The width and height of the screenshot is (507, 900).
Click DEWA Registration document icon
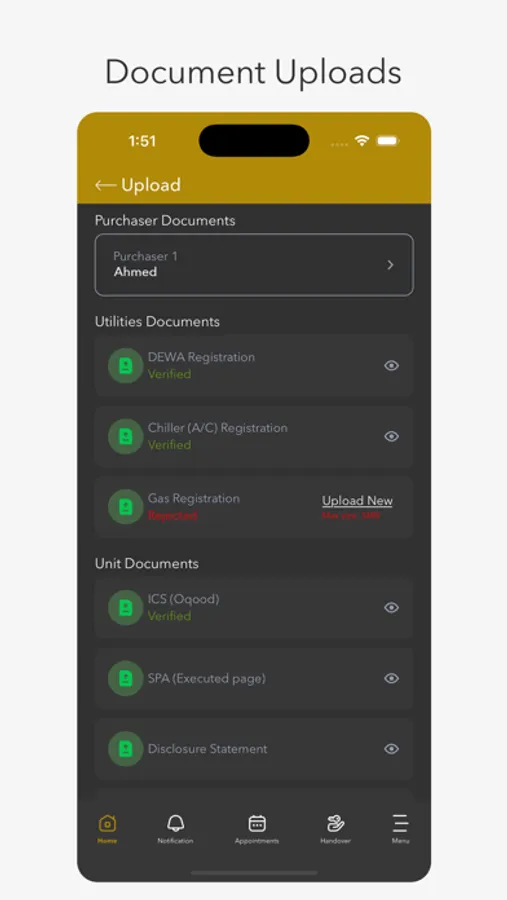pyautogui.click(x=126, y=366)
